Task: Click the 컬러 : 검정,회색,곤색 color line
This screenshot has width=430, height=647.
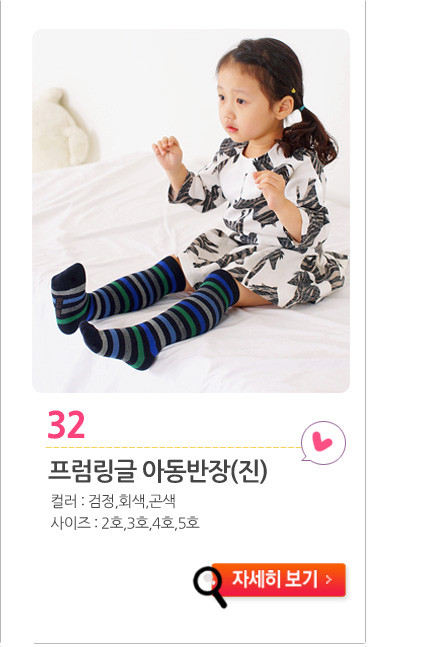Action: click(x=113, y=502)
